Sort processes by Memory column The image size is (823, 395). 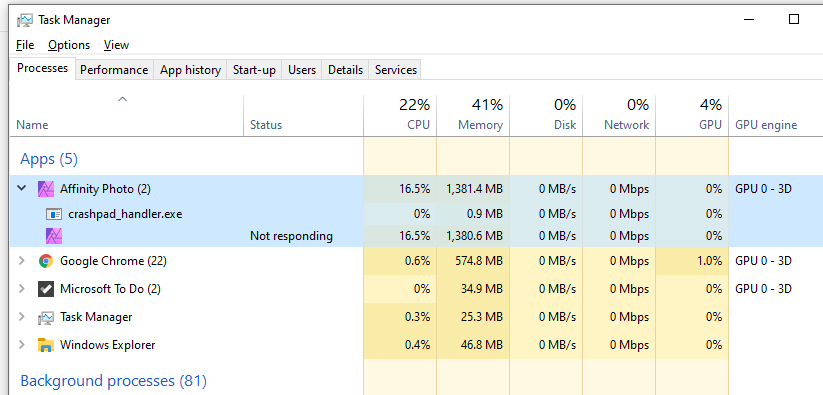473,115
